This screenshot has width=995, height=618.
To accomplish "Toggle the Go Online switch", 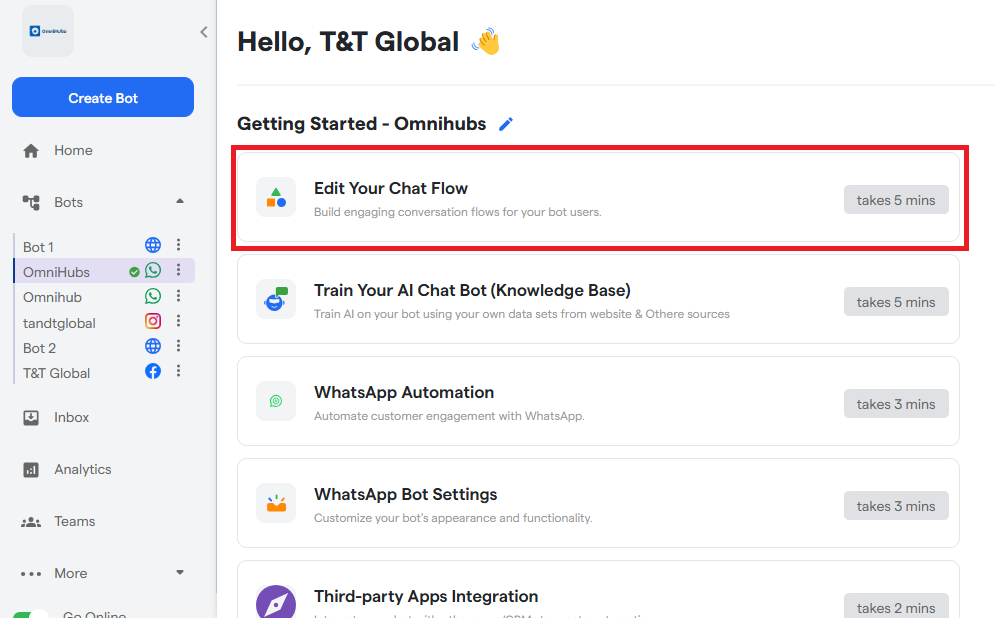I will click(x=30, y=612).
